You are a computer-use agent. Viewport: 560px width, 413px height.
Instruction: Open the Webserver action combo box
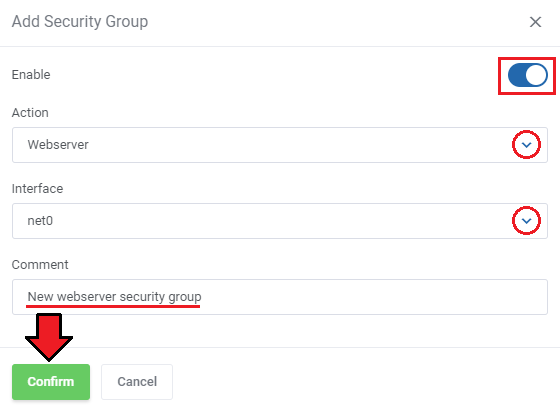pos(280,145)
